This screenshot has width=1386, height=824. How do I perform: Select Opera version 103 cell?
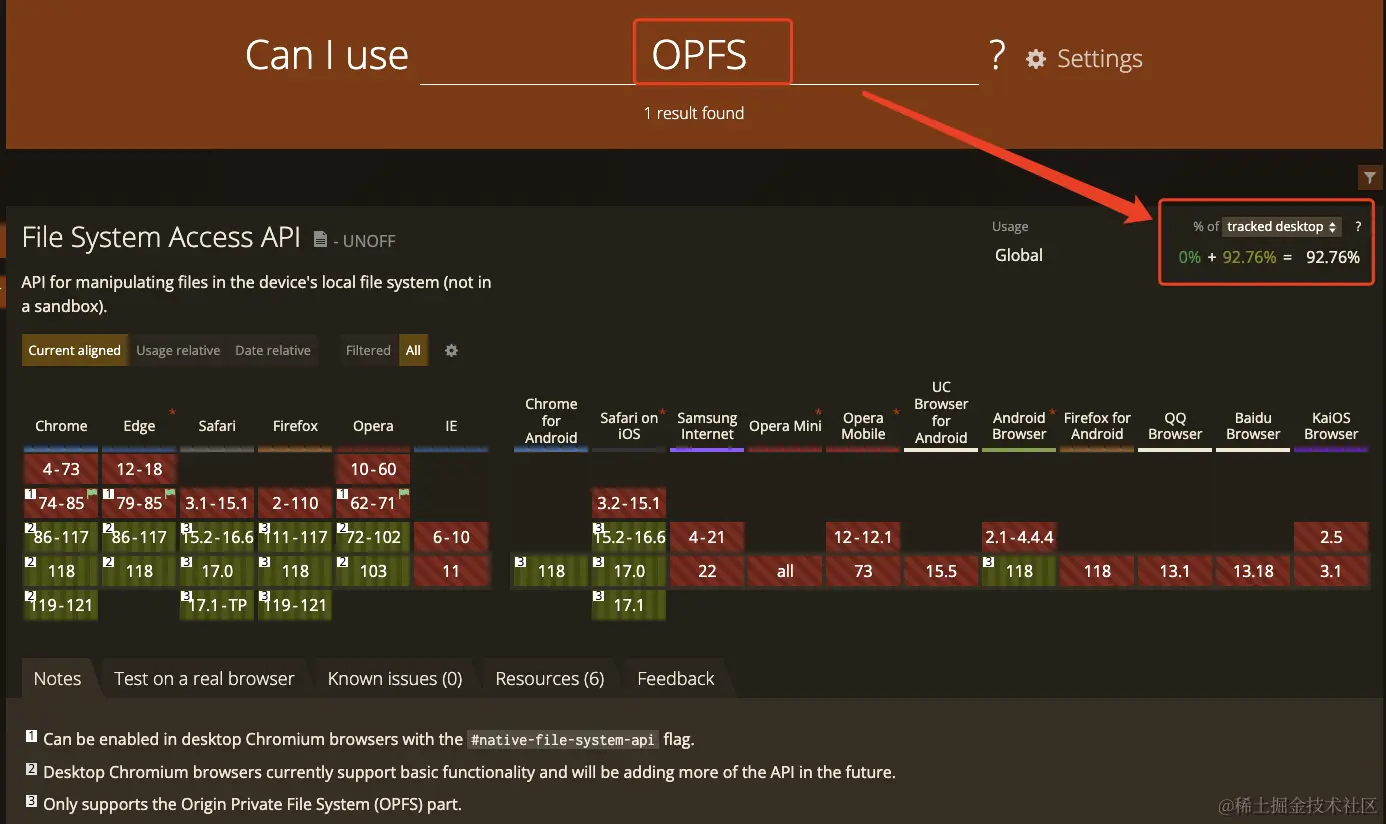(x=373, y=571)
